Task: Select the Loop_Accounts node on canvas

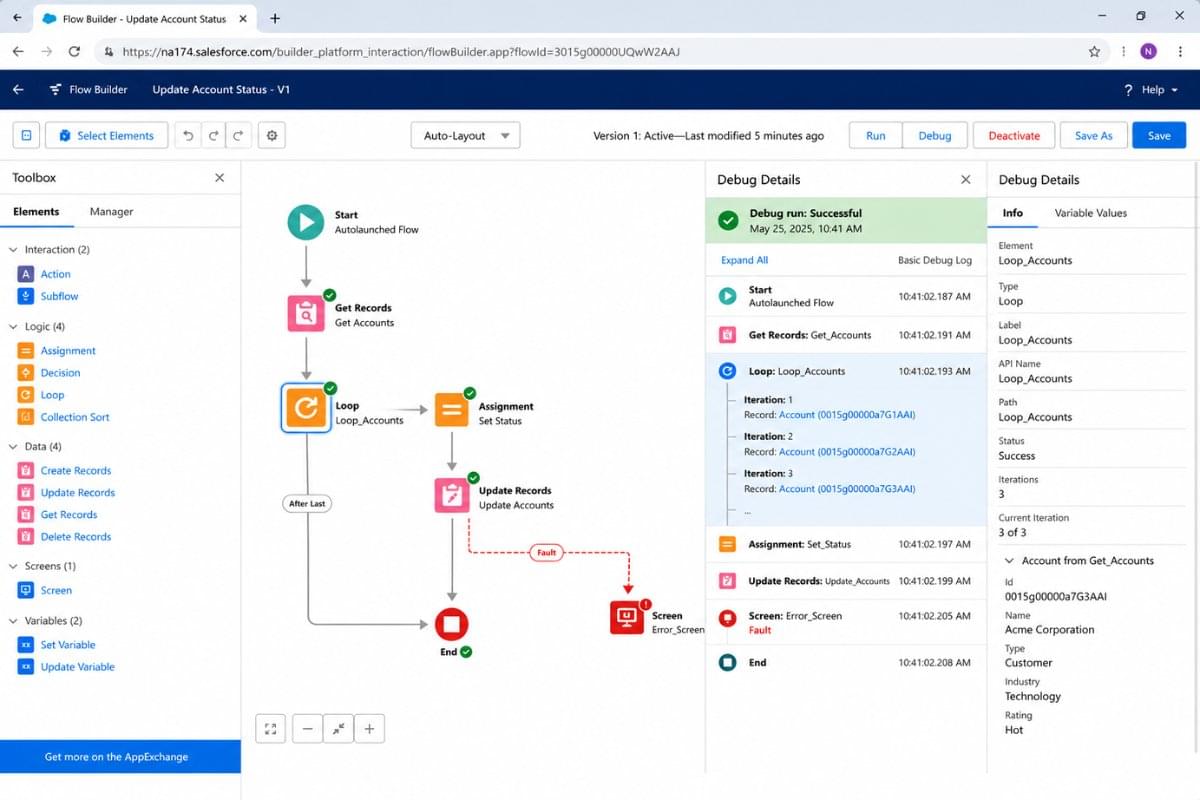Action: (306, 407)
